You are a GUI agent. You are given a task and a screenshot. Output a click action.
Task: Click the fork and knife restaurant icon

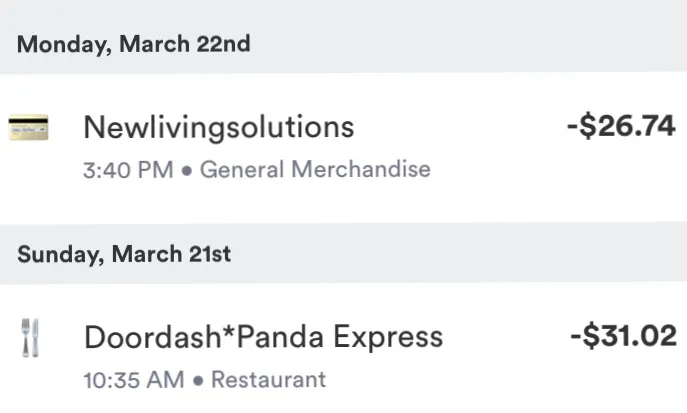point(30,338)
